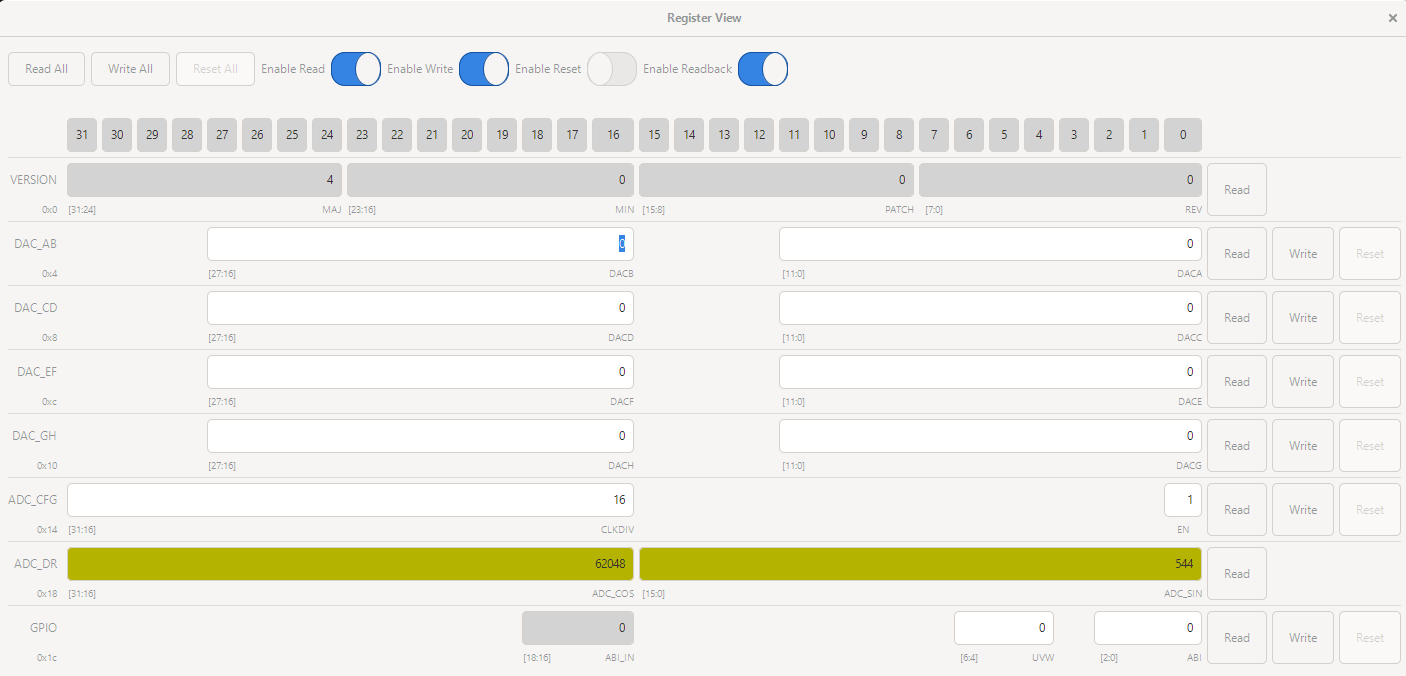Select bit 16 header cell
The height and width of the screenshot is (676, 1406).
point(612,135)
